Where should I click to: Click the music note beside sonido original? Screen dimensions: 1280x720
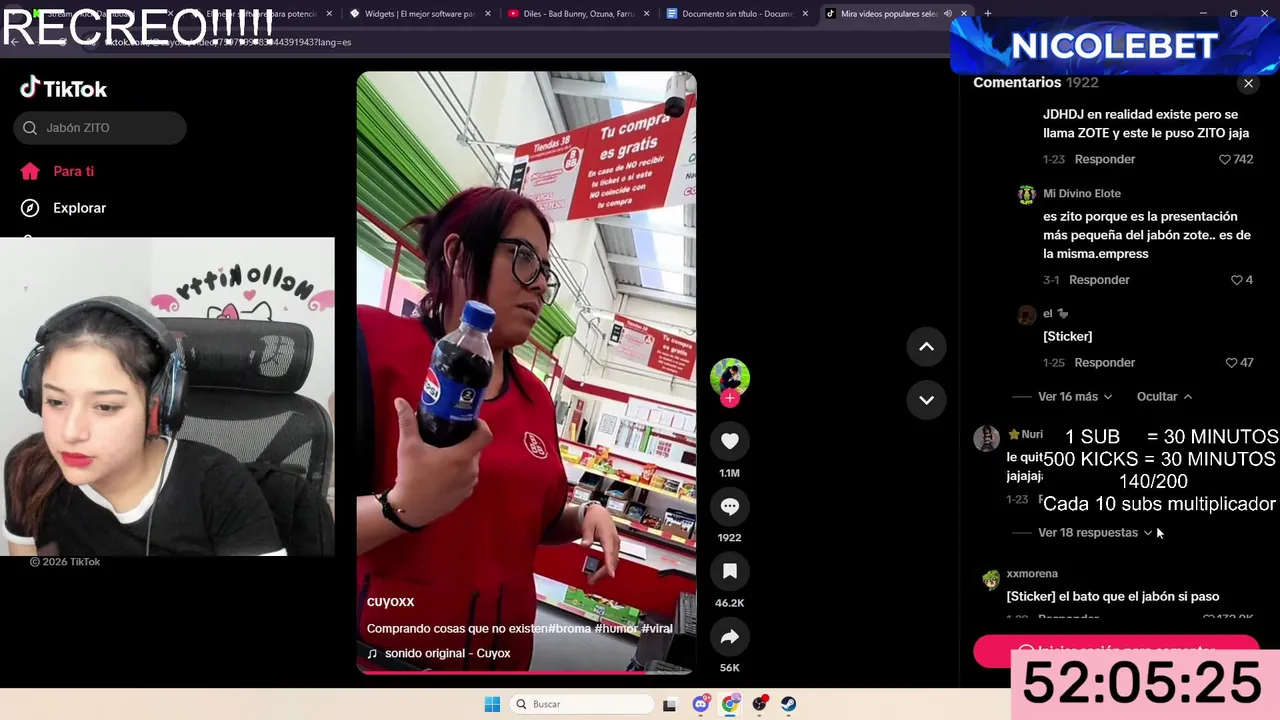click(x=373, y=653)
